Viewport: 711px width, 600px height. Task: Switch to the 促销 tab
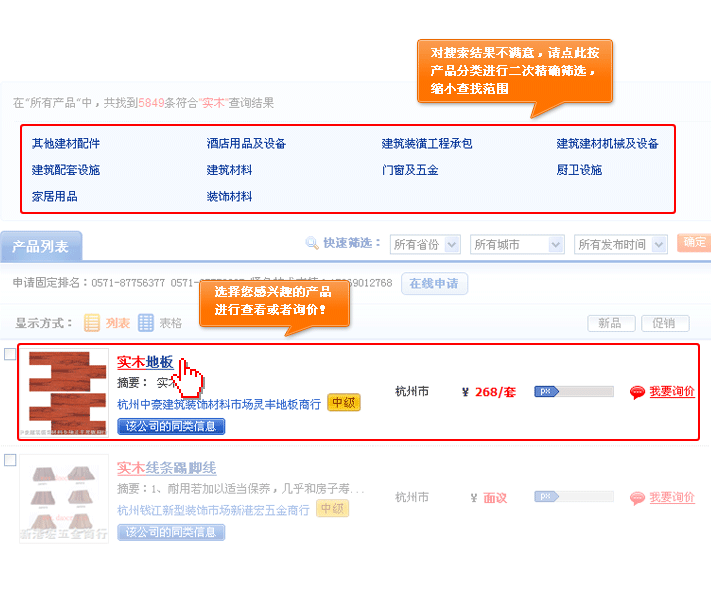point(664,323)
